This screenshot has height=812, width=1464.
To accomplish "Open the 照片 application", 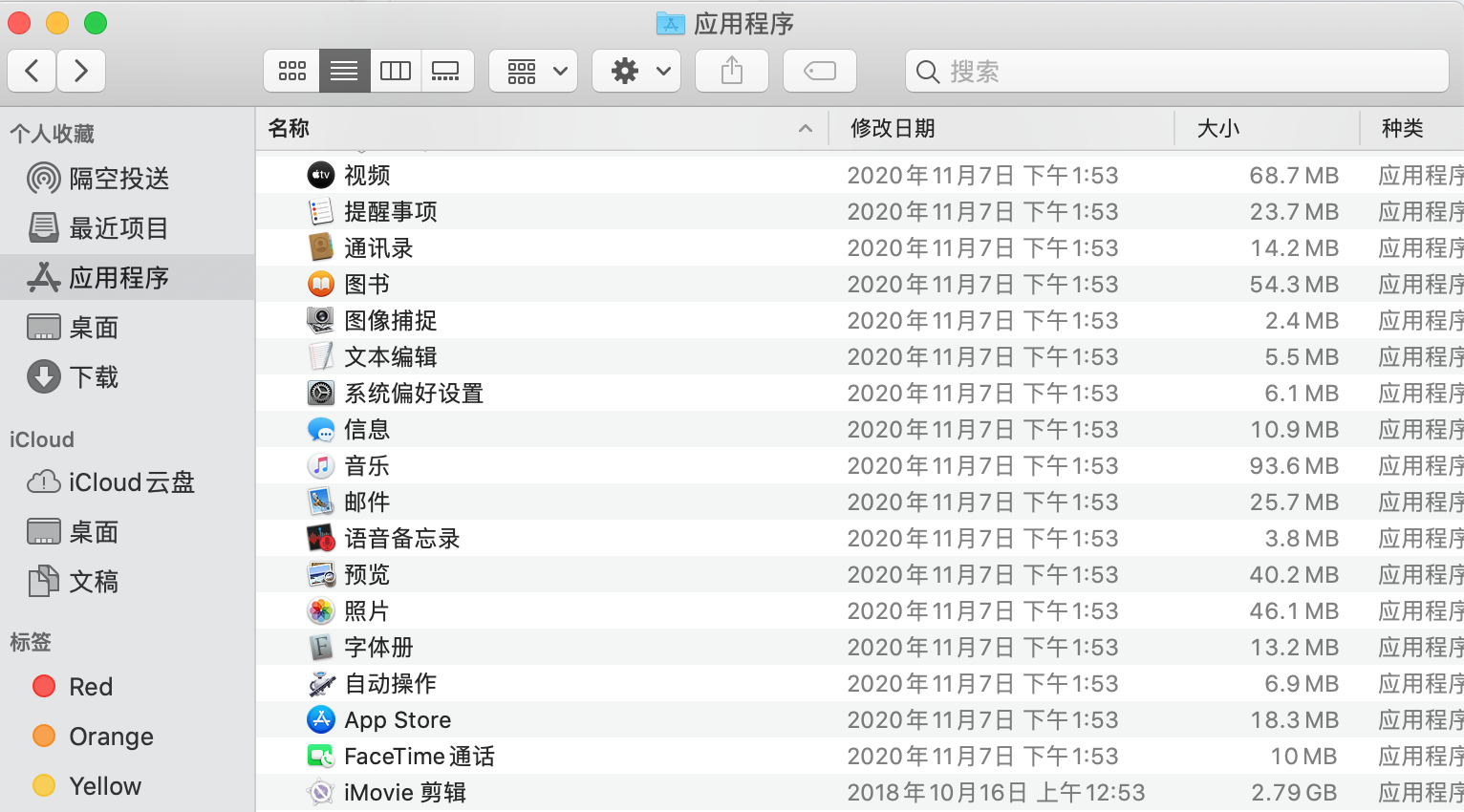I will [366, 610].
